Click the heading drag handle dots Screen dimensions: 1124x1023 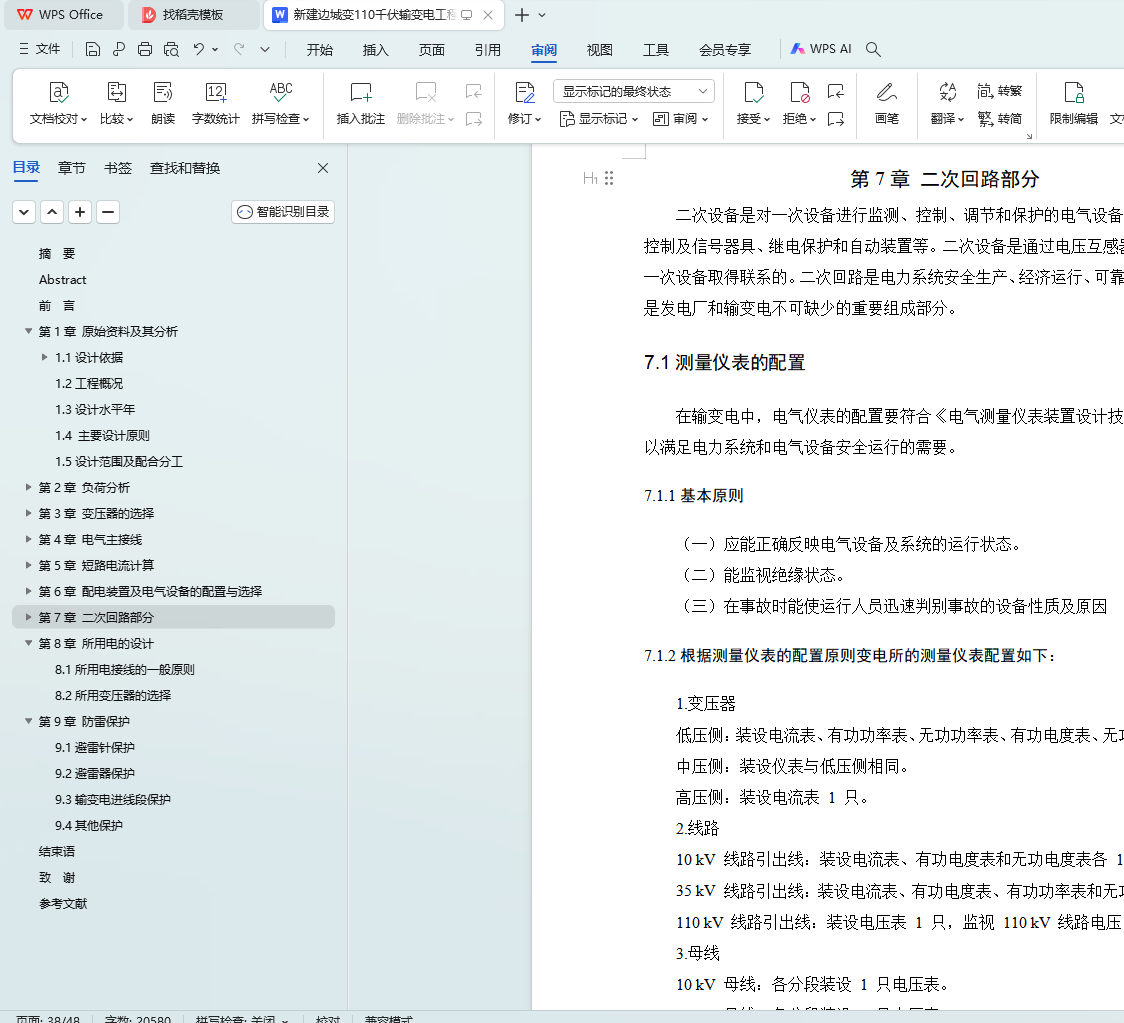tap(609, 179)
